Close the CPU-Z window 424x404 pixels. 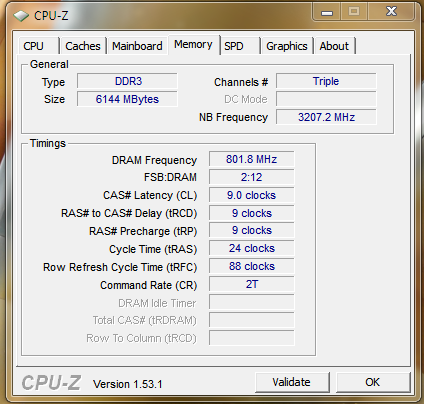tap(391, 12)
